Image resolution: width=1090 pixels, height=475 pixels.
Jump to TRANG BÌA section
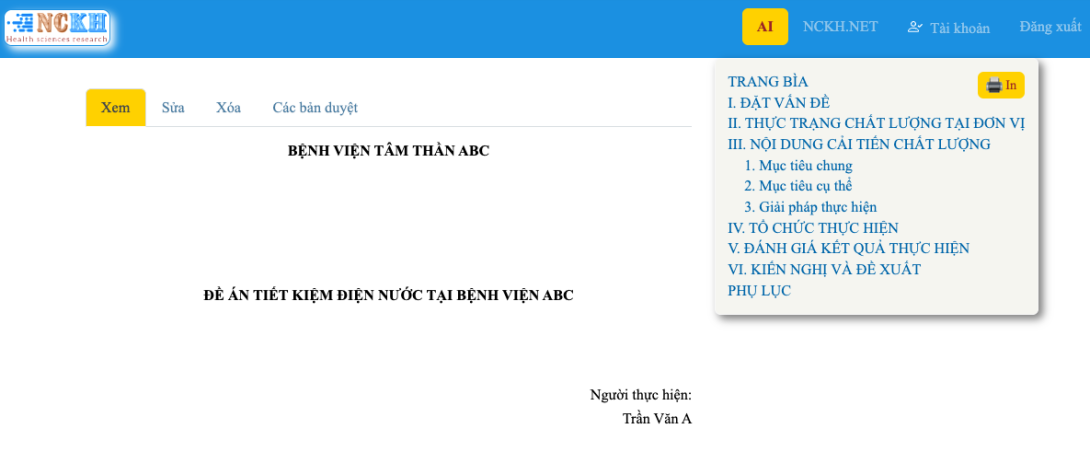coord(767,81)
